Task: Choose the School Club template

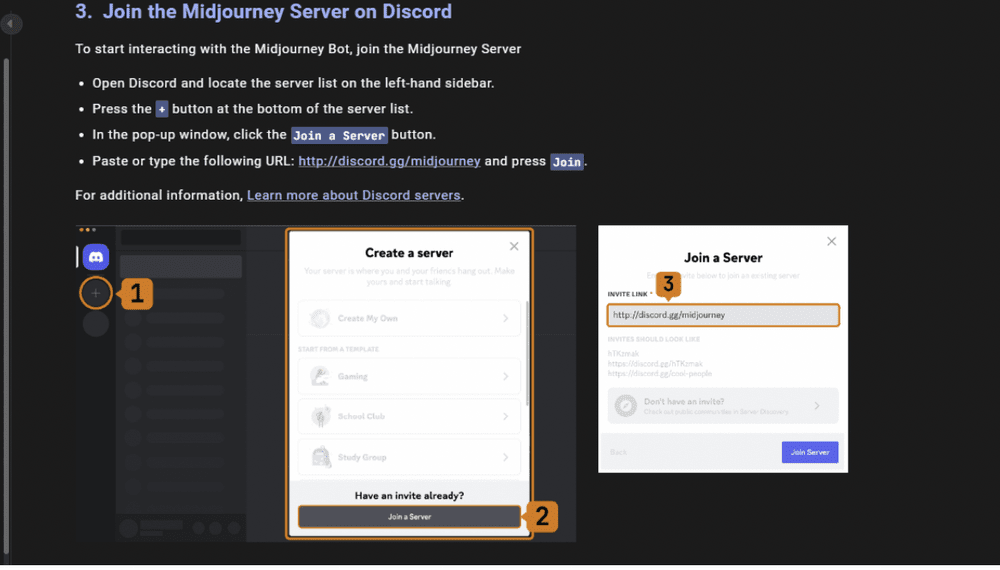Action: click(409, 416)
